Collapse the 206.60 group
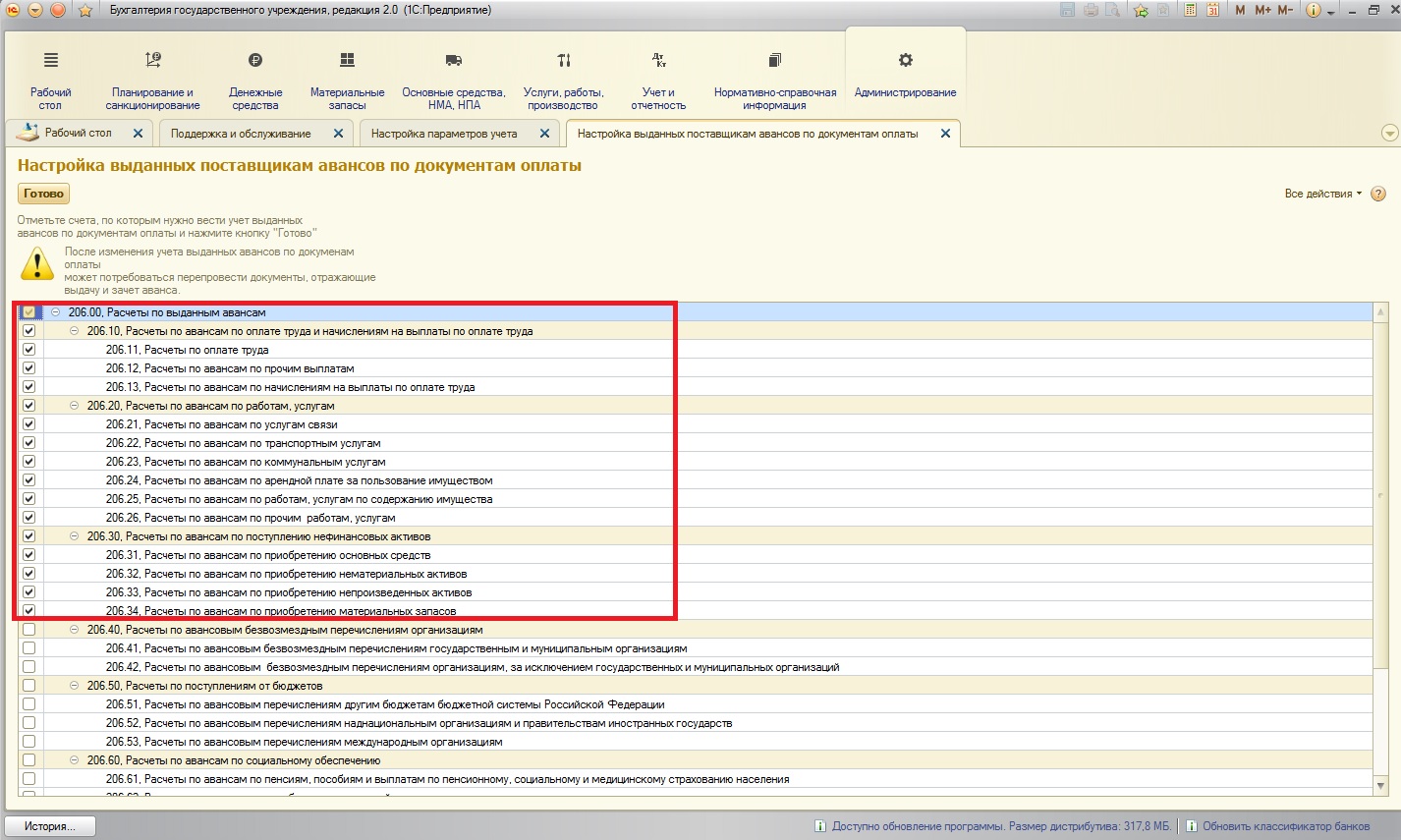The image size is (1401, 840). [75, 760]
